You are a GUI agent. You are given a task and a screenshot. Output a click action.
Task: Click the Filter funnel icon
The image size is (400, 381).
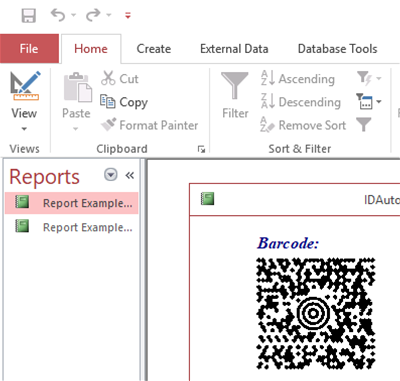(x=235, y=86)
